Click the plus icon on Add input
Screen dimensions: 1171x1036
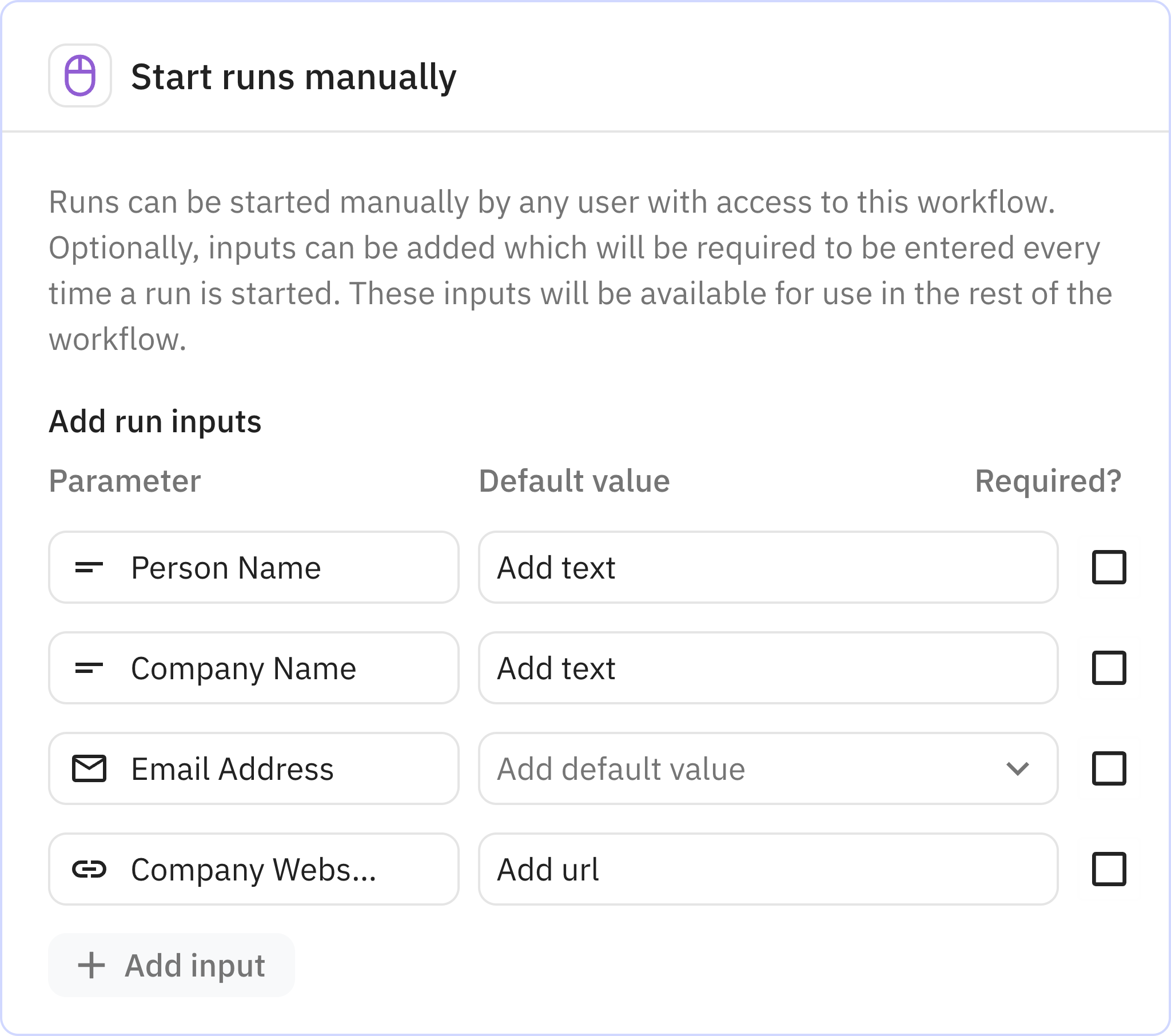(91, 965)
